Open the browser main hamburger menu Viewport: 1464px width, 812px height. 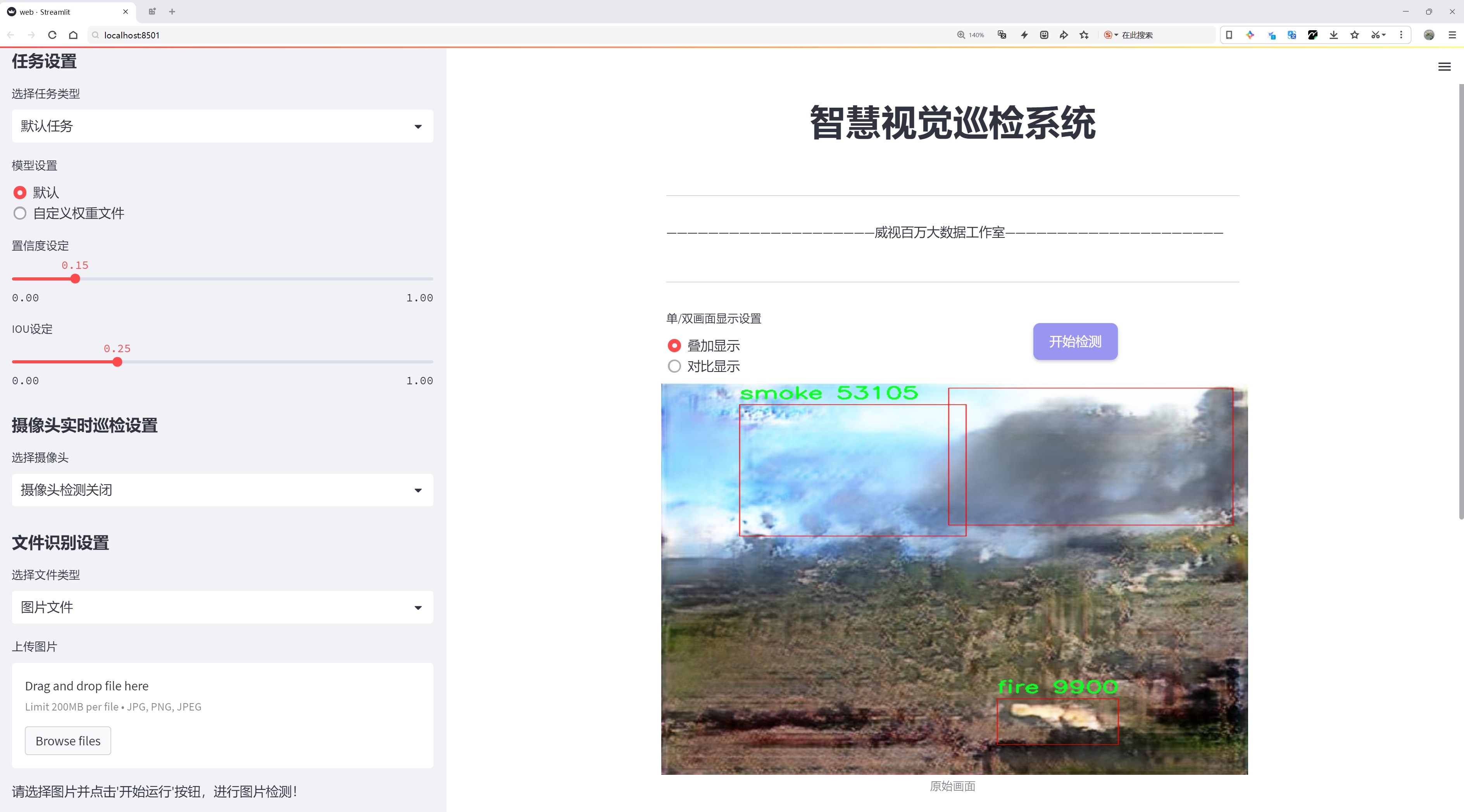pyautogui.click(x=1452, y=35)
